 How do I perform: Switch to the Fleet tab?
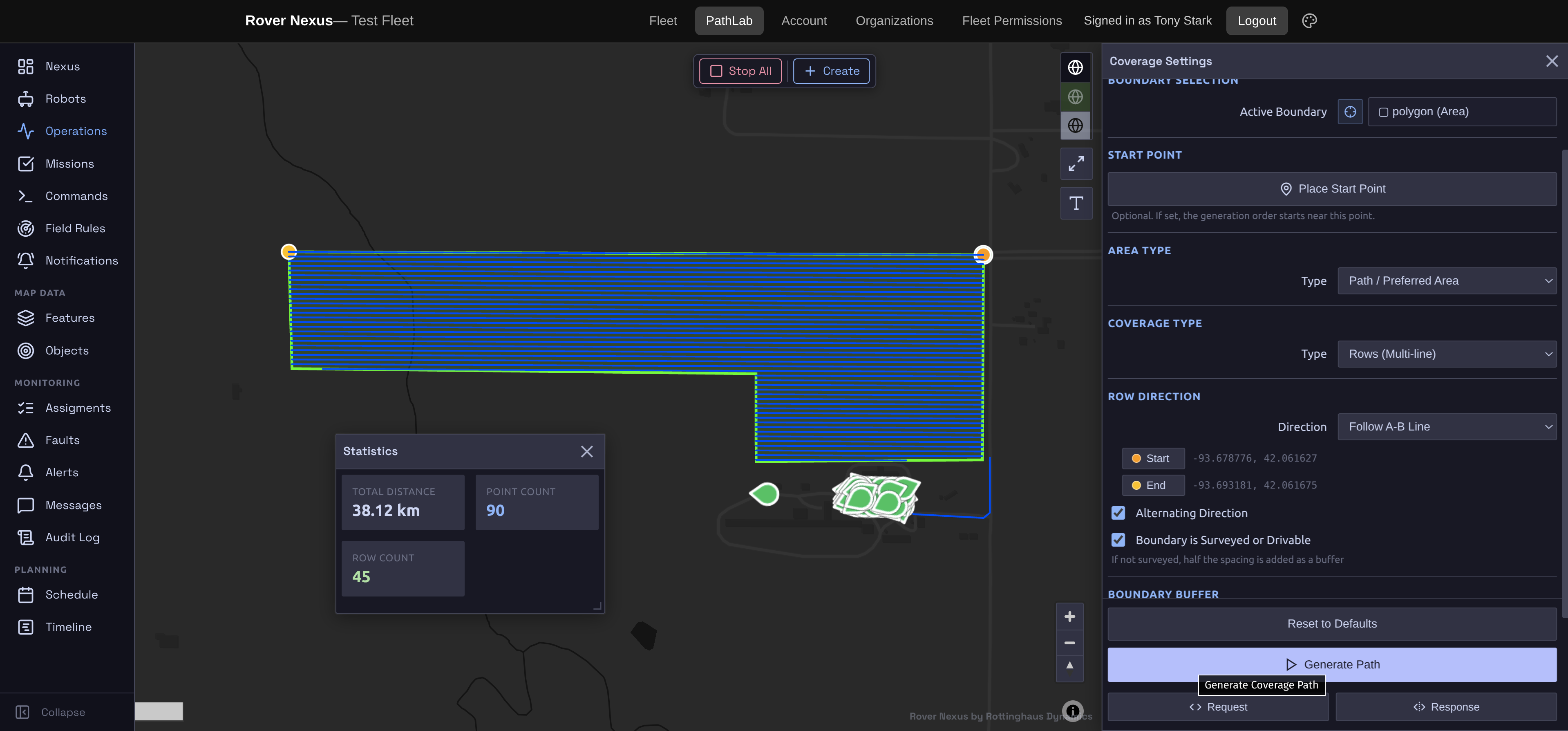(x=663, y=21)
